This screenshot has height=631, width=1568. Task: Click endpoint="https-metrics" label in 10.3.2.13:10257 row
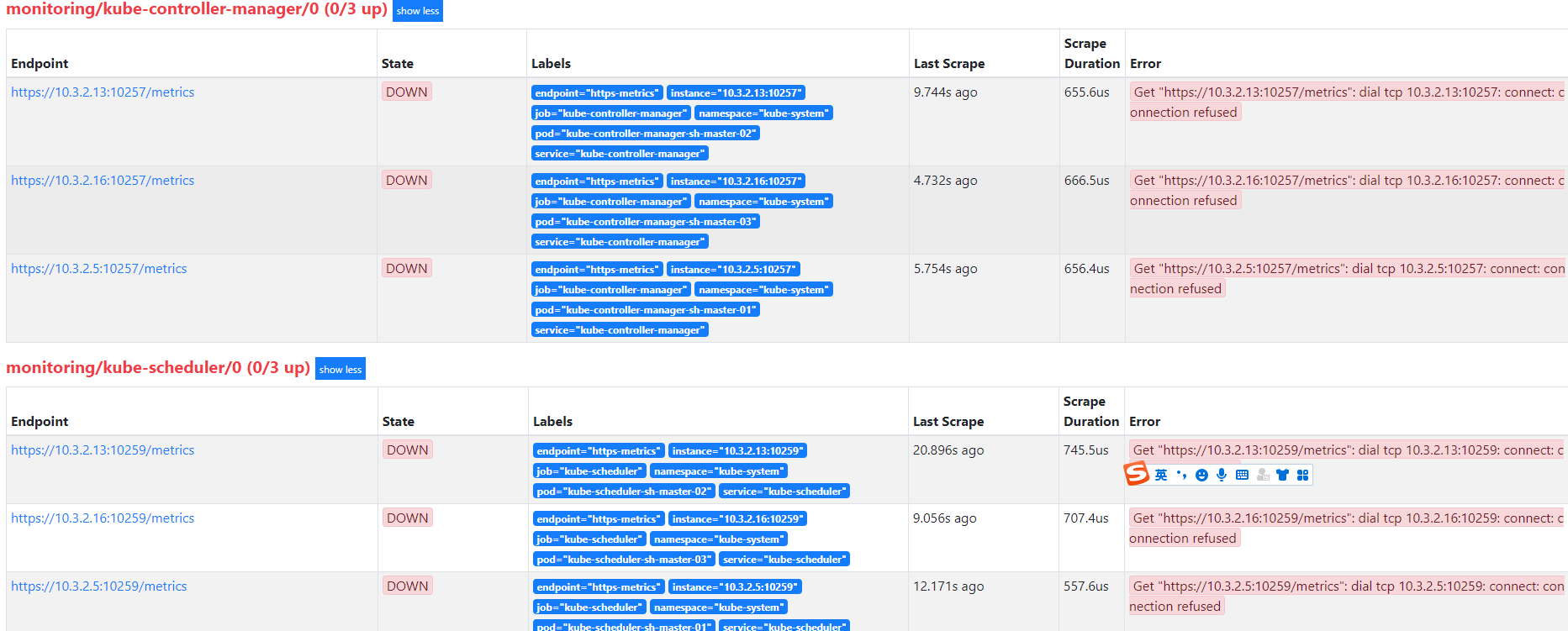597,93
